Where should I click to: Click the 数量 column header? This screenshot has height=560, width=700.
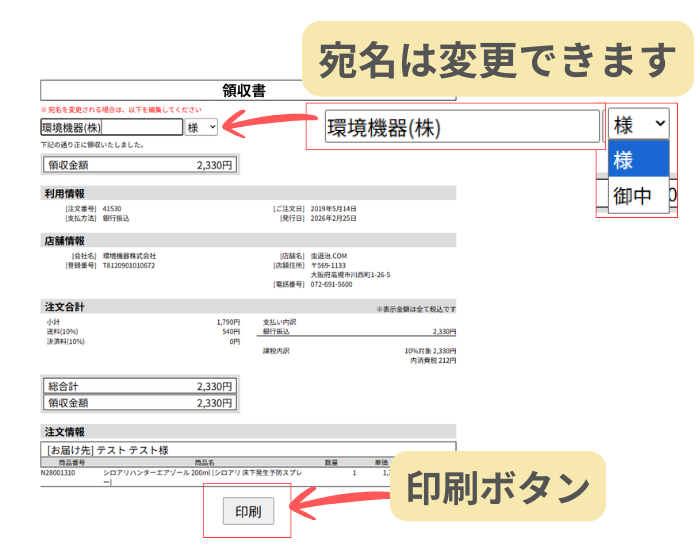331,463
